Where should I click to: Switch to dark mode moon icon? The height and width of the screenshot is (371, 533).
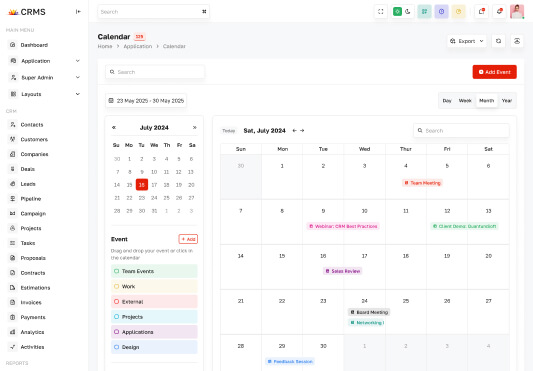tap(408, 12)
